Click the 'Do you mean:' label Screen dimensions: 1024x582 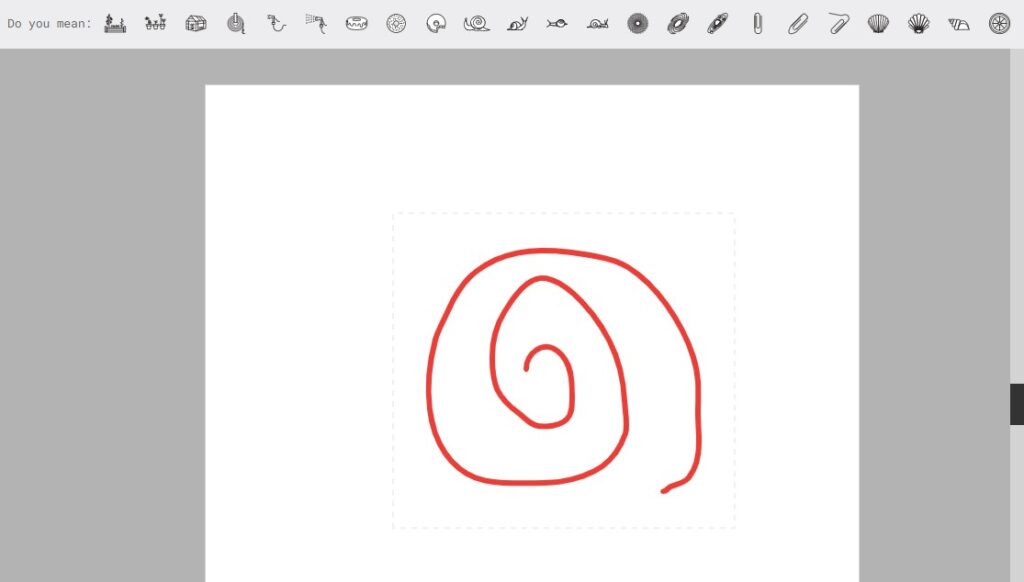[x=50, y=24]
